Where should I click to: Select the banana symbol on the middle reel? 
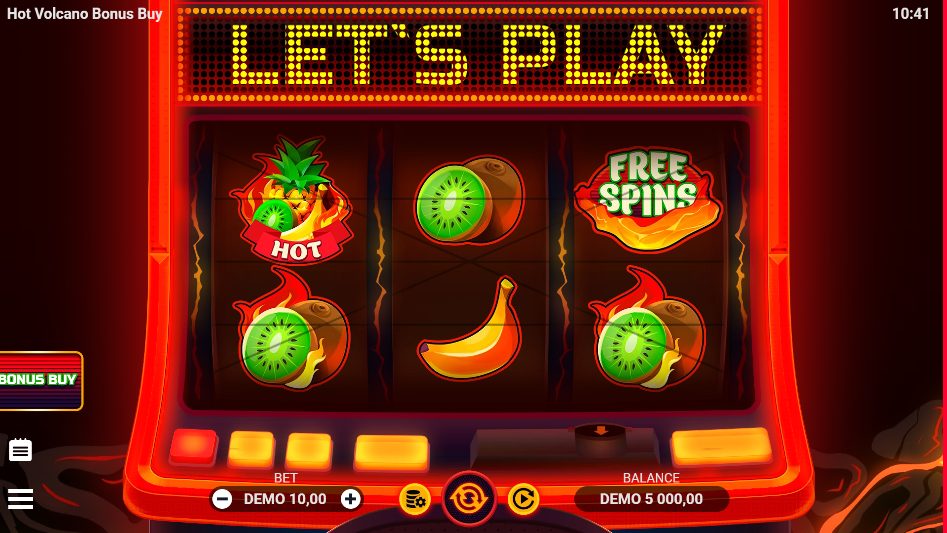(470, 329)
